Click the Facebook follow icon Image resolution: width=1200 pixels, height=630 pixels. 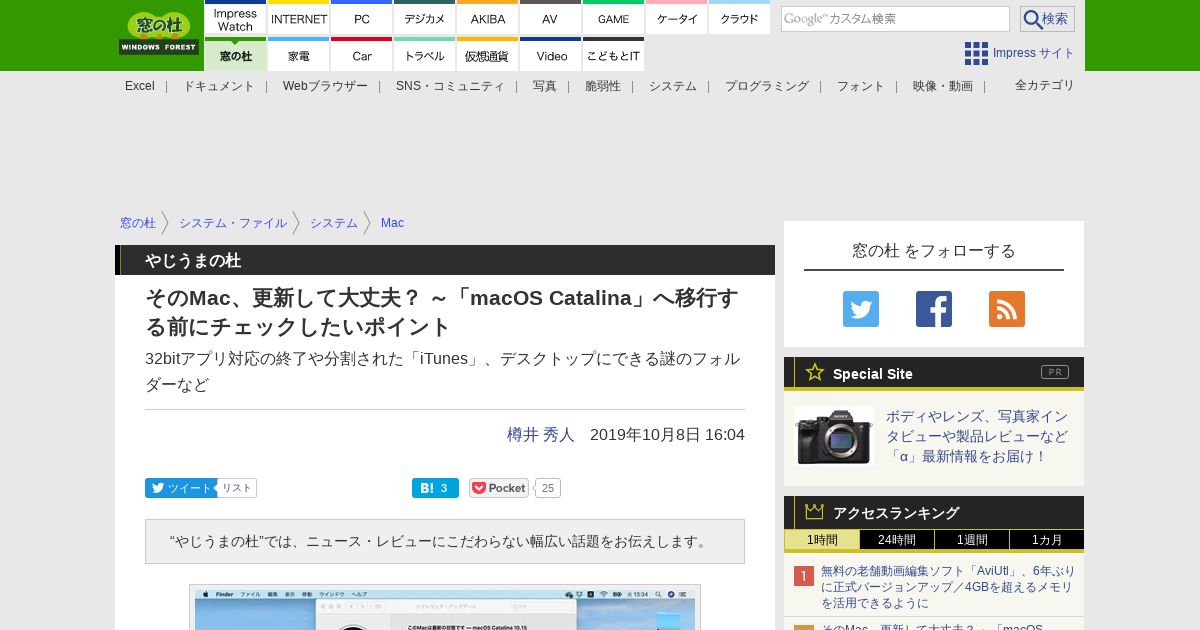pos(934,309)
